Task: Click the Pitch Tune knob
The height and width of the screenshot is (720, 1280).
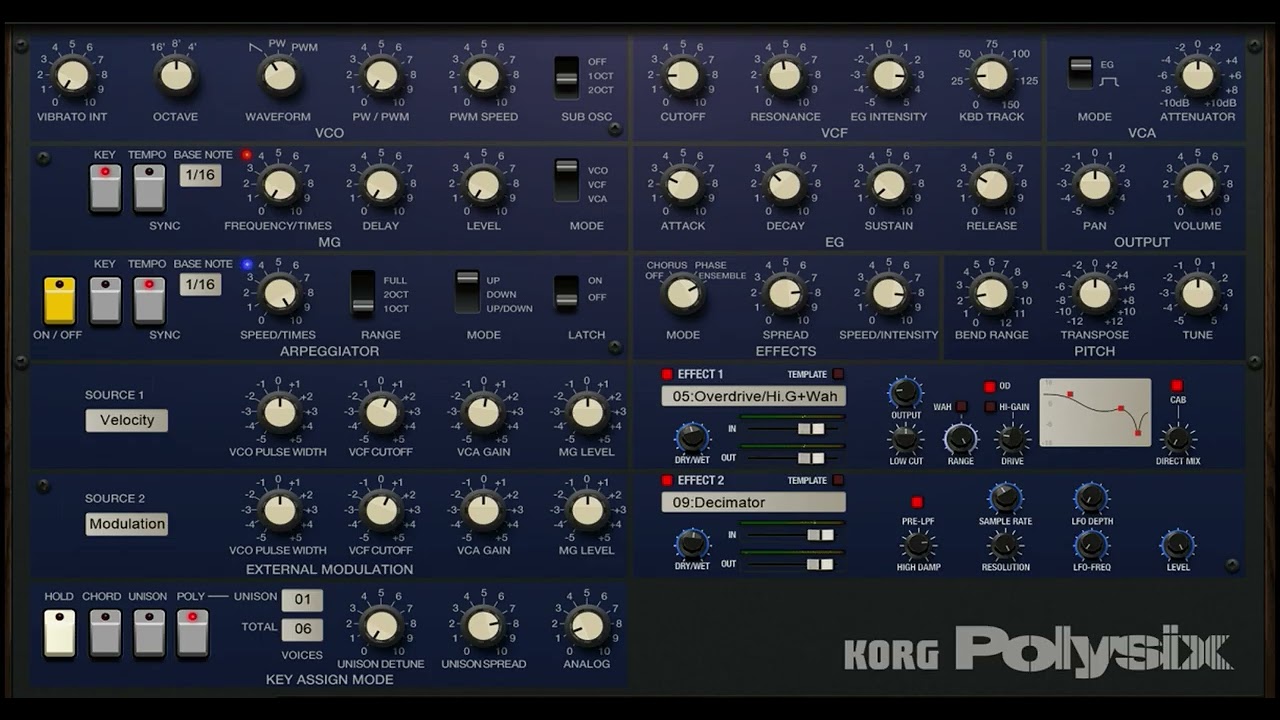Action: click(x=1198, y=294)
